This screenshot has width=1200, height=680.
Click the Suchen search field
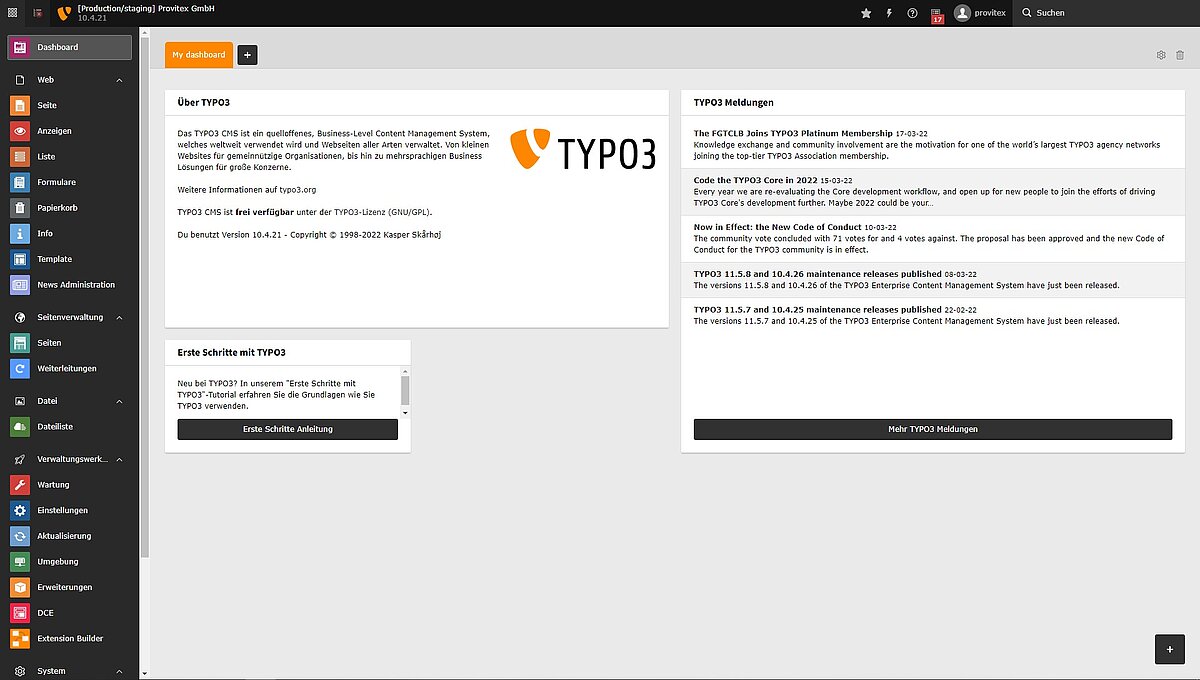click(x=1106, y=13)
